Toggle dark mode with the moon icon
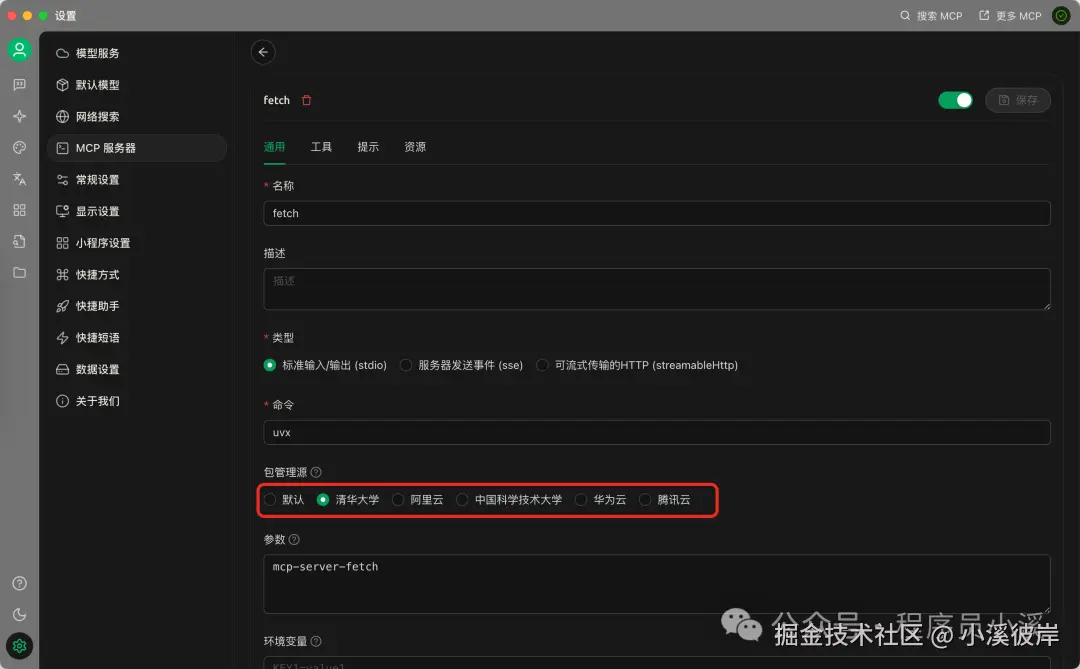The height and width of the screenshot is (669, 1080). click(x=19, y=615)
